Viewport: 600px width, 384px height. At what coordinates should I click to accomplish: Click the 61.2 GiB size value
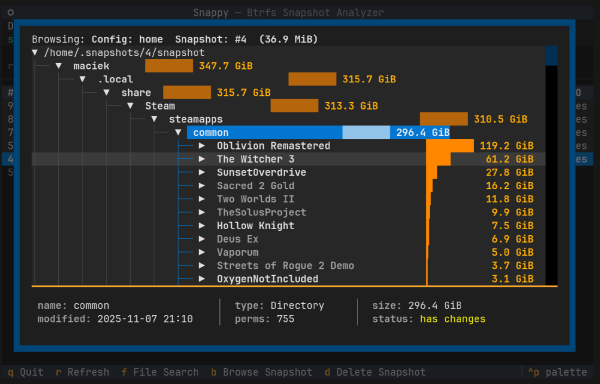click(x=510, y=159)
